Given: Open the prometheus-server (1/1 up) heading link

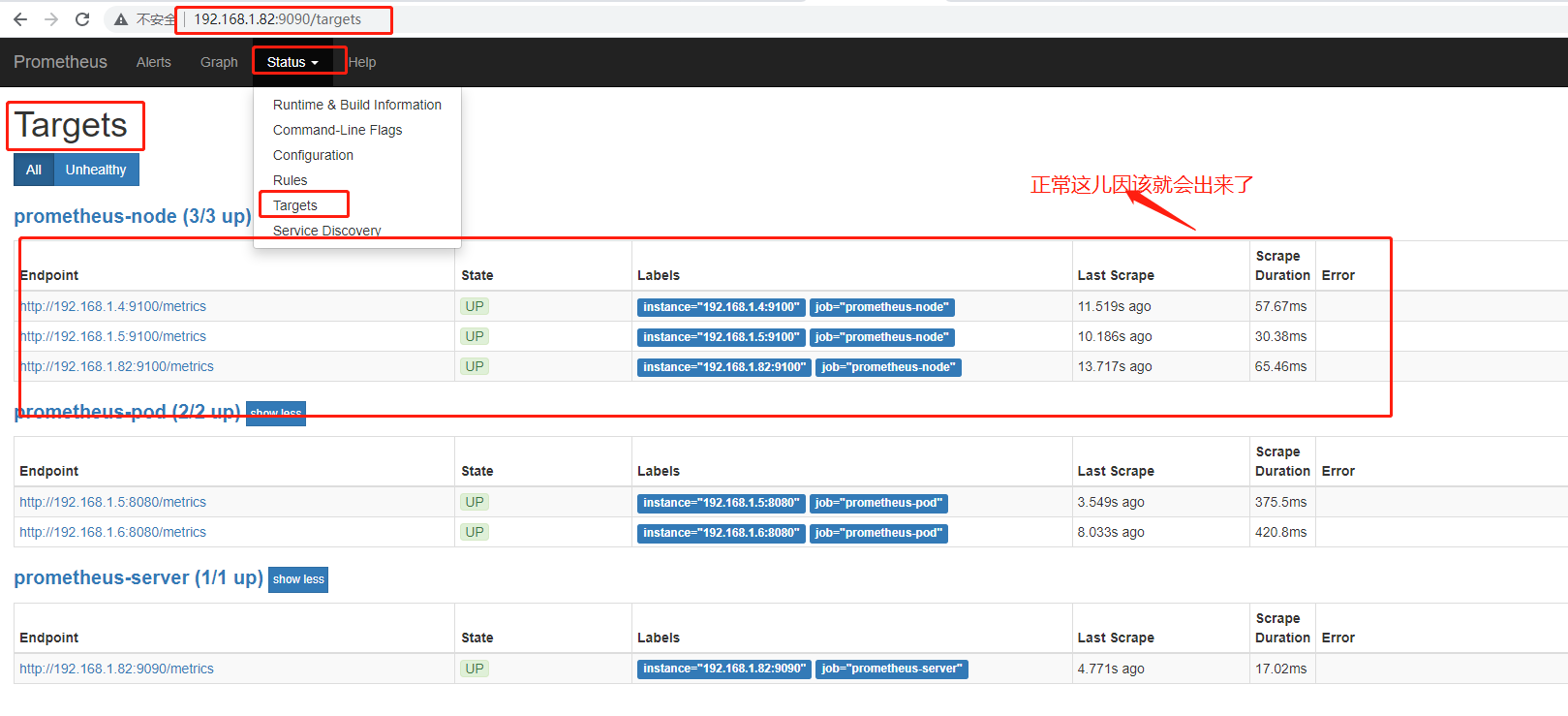Looking at the screenshot, I should coord(138,577).
